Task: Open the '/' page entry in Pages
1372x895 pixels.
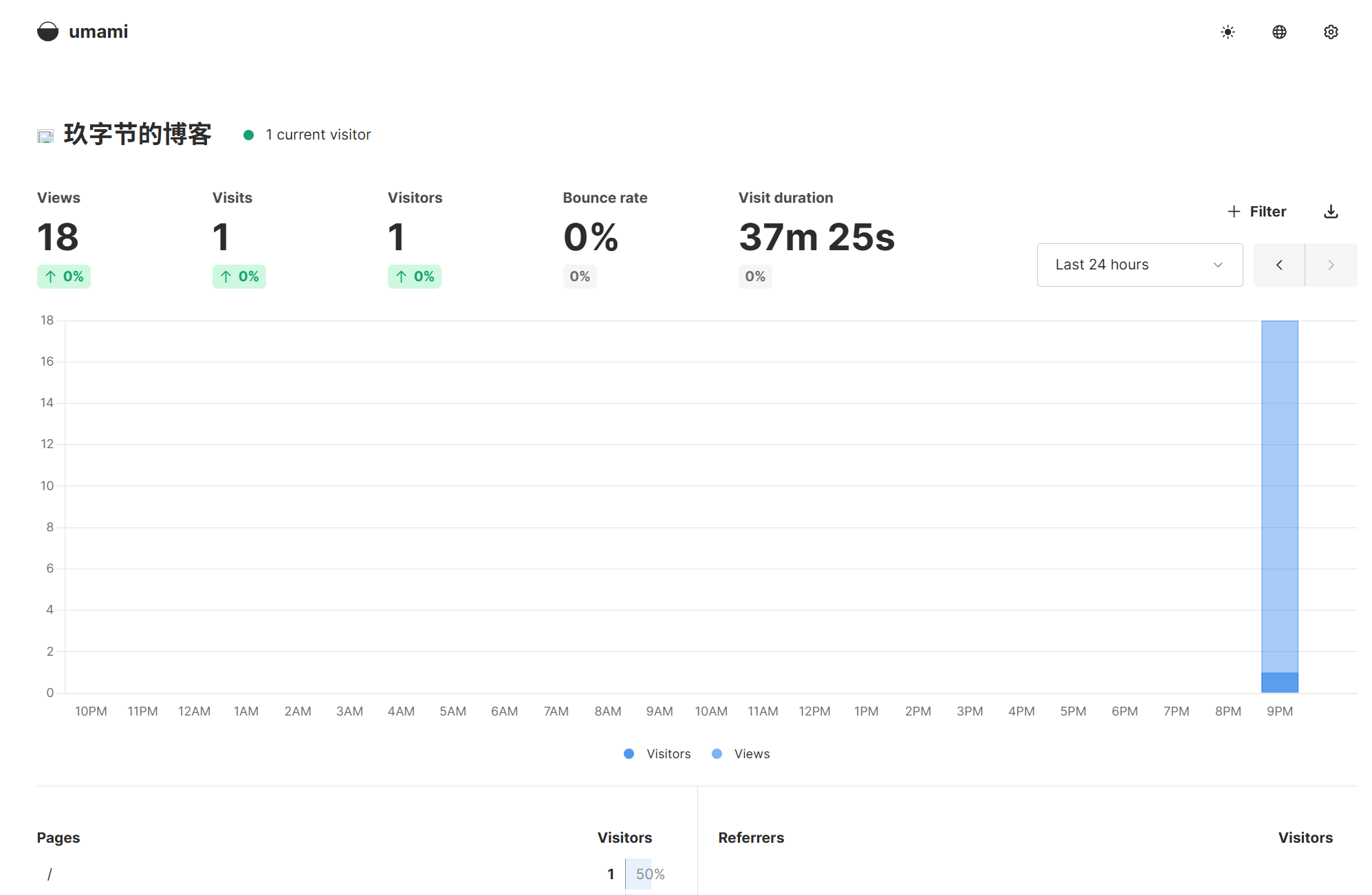Action: [x=50, y=874]
